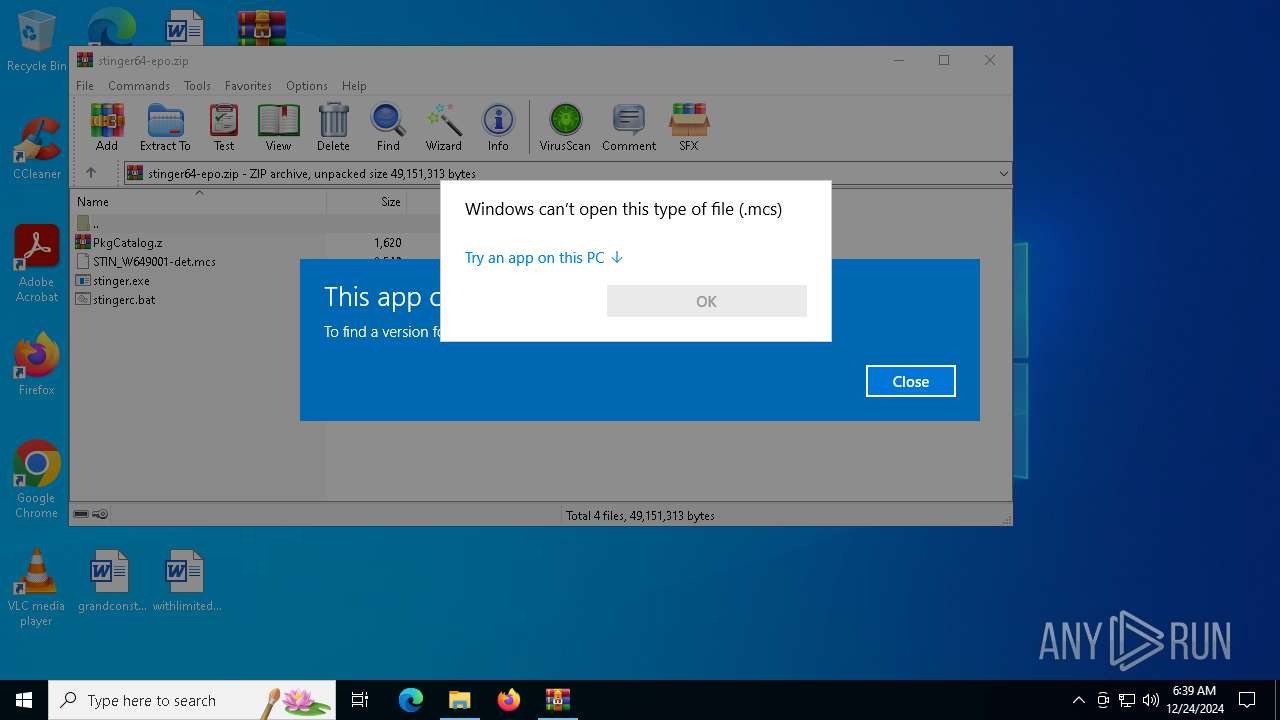Open the Options menu
The width and height of the screenshot is (1280, 720).
306,86
